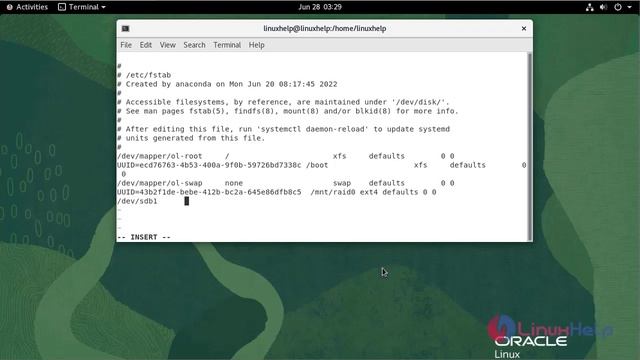Click the 'Created by anaconda' line

227,84
